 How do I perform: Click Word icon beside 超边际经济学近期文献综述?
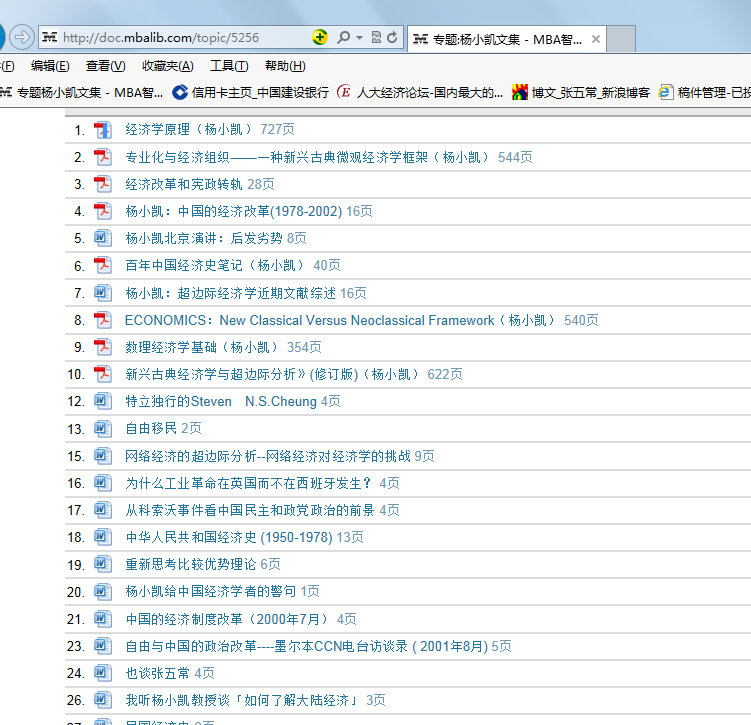click(x=102, y=293)
